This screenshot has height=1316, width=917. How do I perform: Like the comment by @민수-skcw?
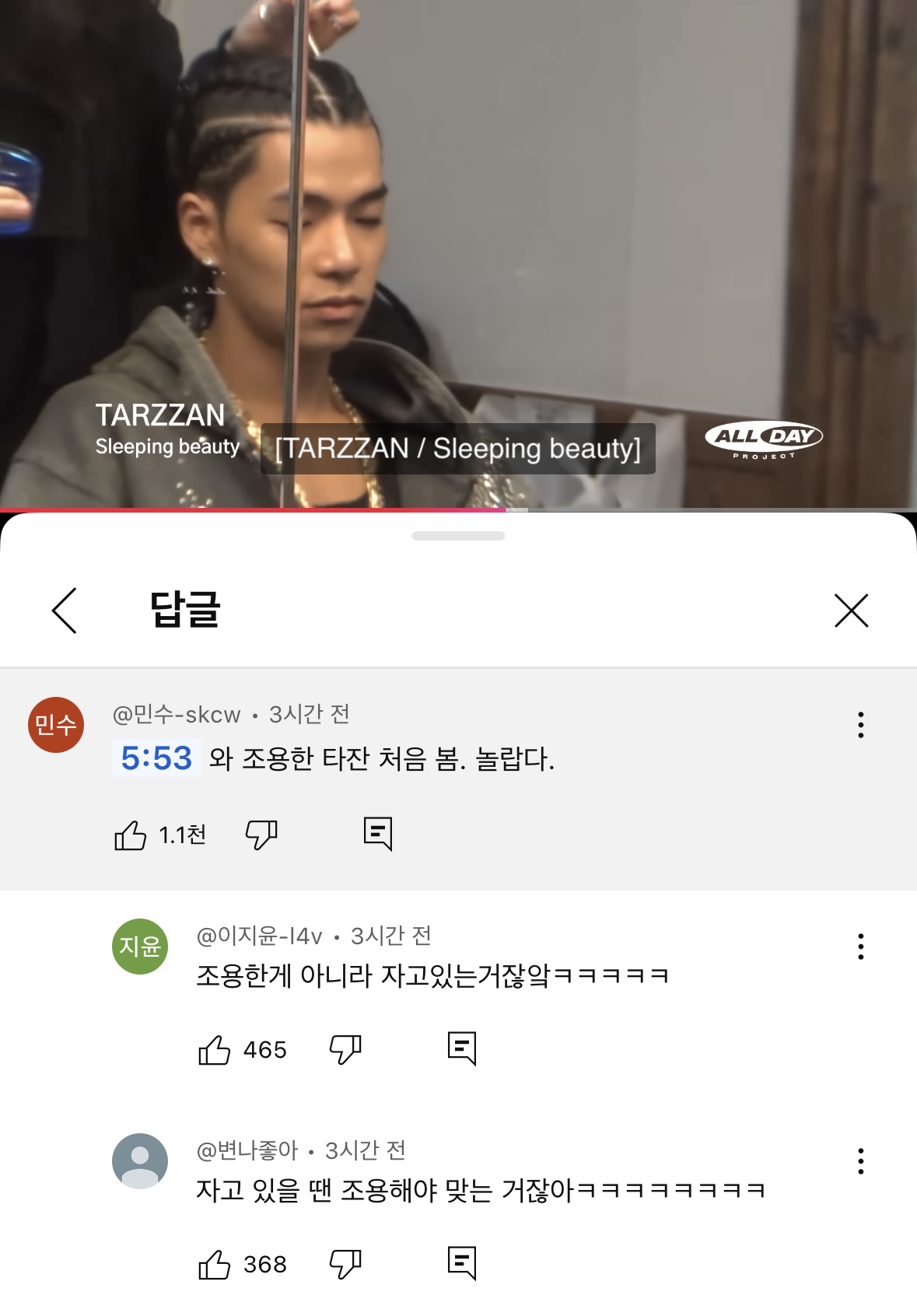pos(131,835)
